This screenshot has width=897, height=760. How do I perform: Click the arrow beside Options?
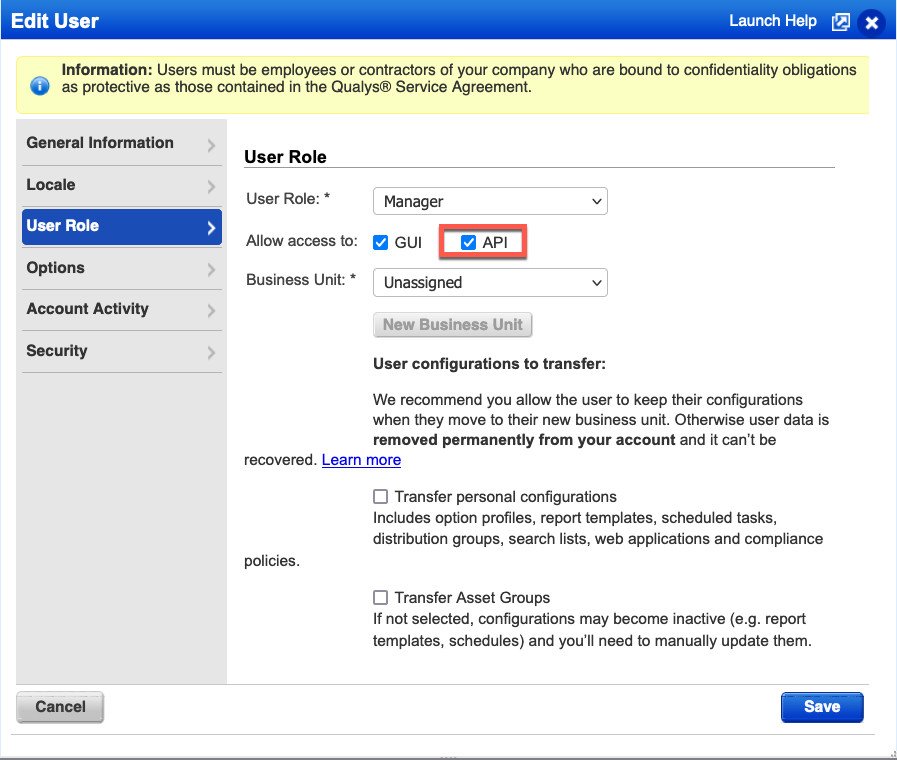211,269
